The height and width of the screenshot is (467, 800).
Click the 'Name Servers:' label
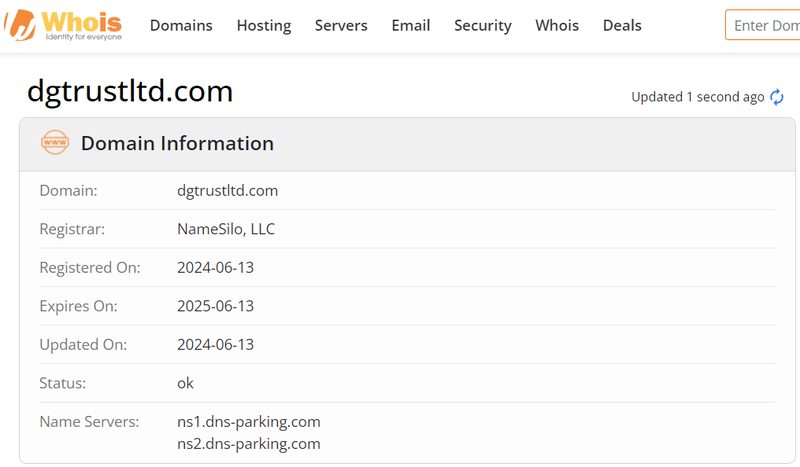tap(89, 422)
